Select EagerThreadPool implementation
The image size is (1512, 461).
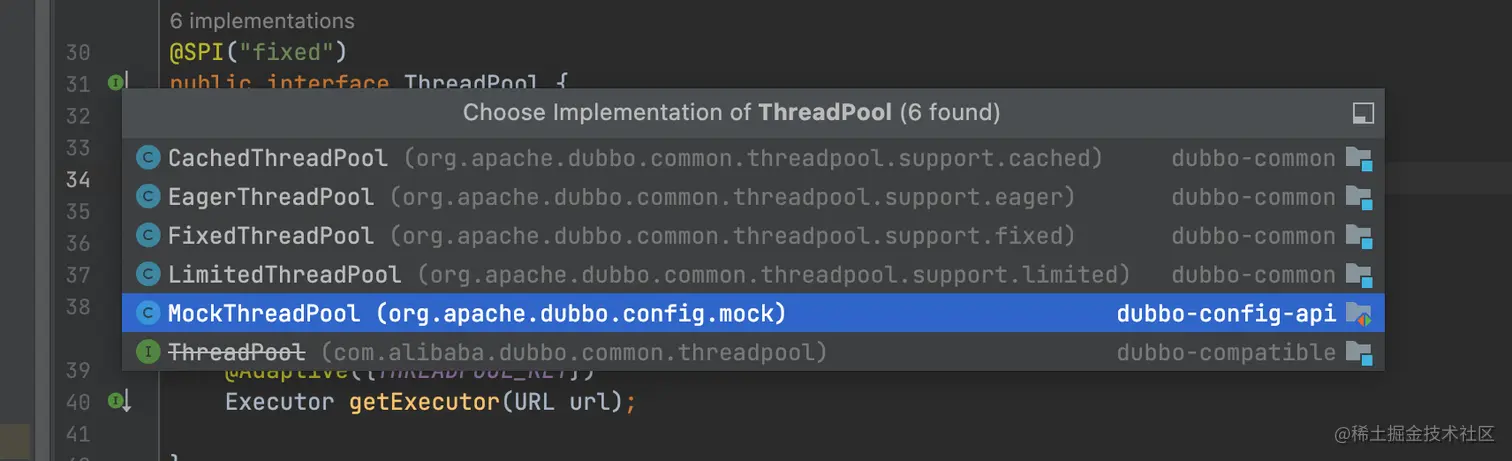[753, 197]
